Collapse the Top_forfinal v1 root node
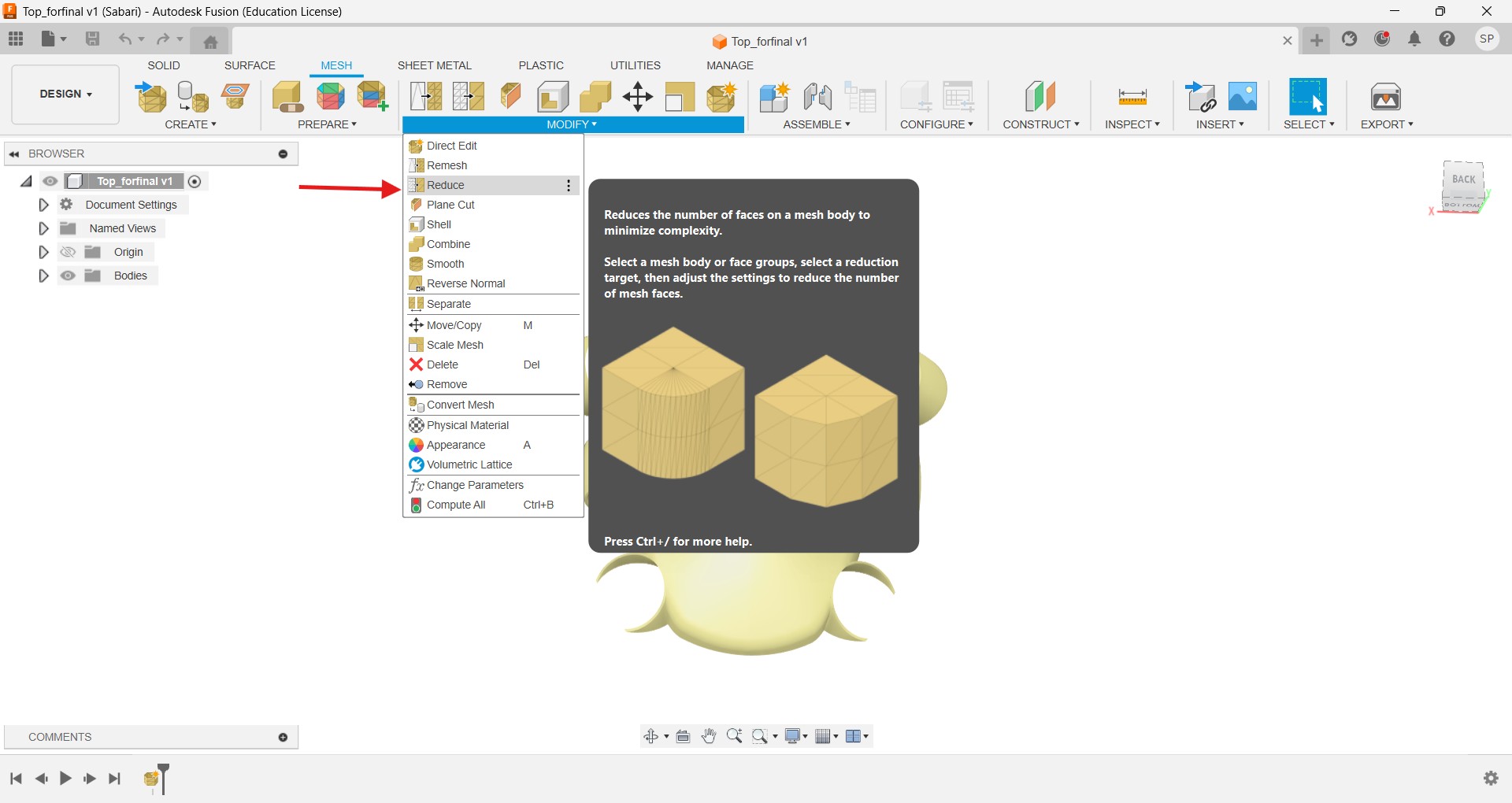The image size is (1512, 803). tap(26, 182)
